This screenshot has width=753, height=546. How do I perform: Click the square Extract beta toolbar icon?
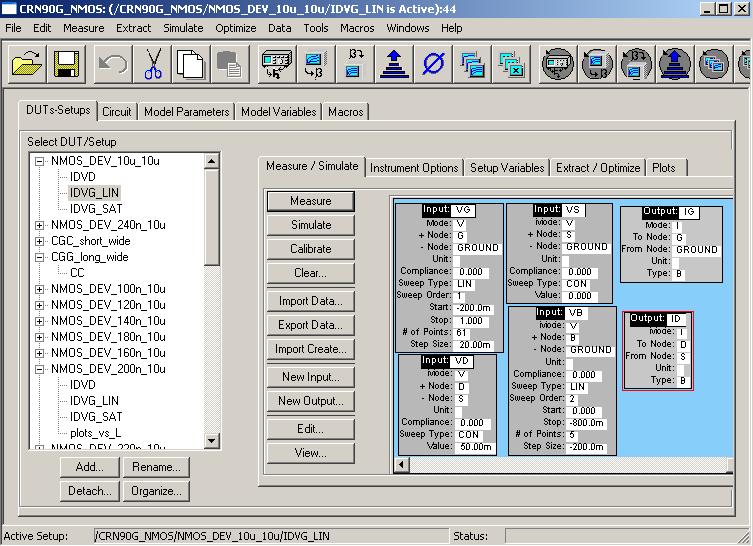tap(354, 64)
